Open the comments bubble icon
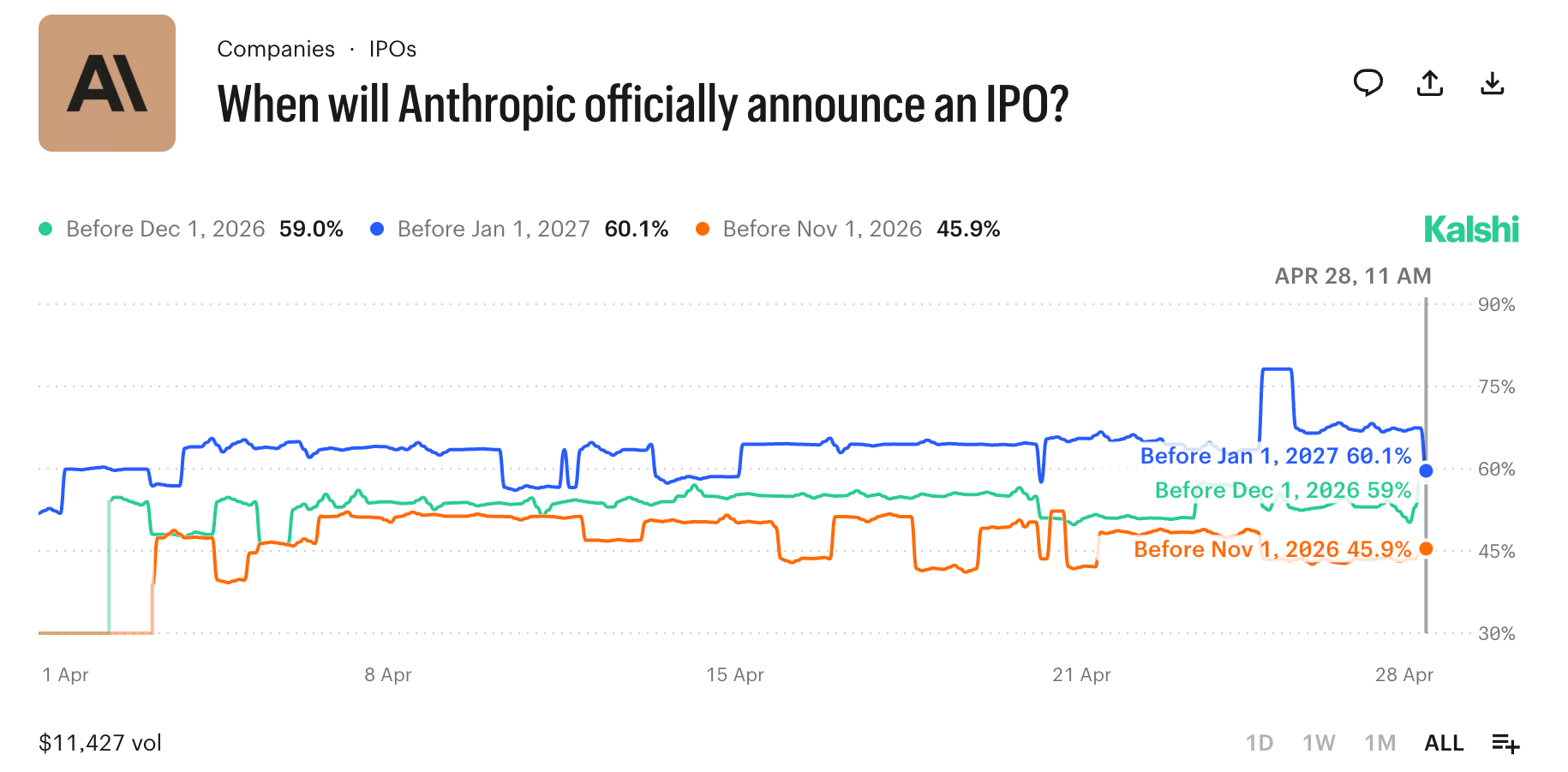Screen dimensions: 1568x772 (x=1368, y=82)
